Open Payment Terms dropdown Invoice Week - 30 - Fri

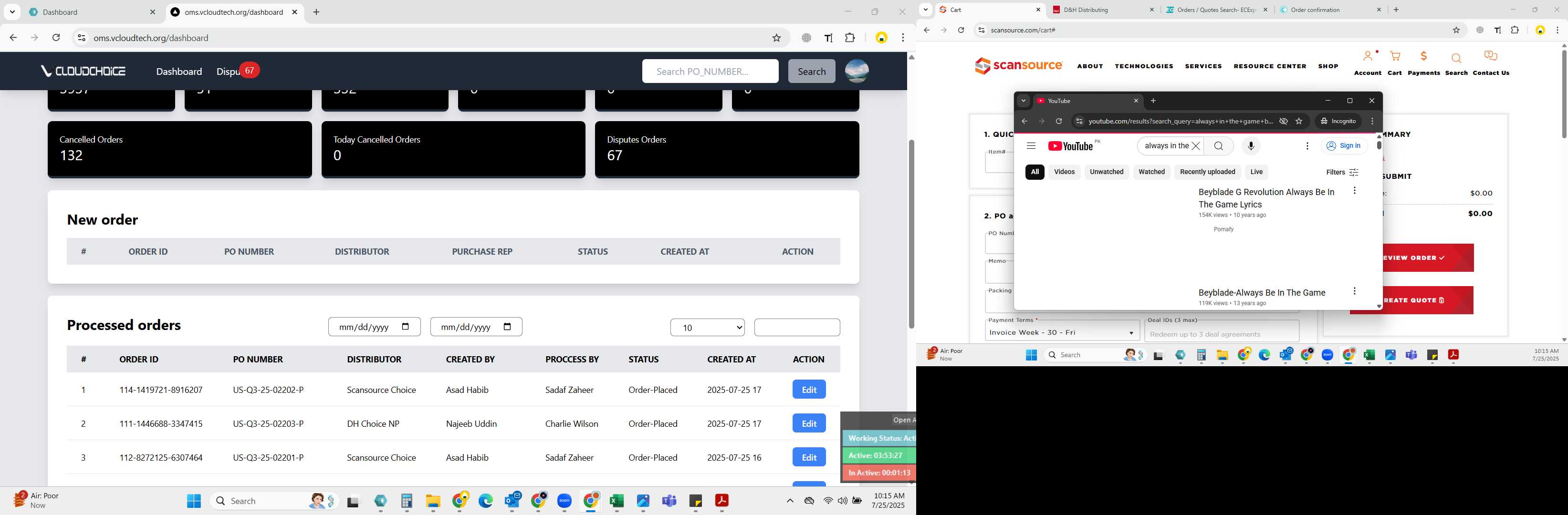tap(1062, 332)
